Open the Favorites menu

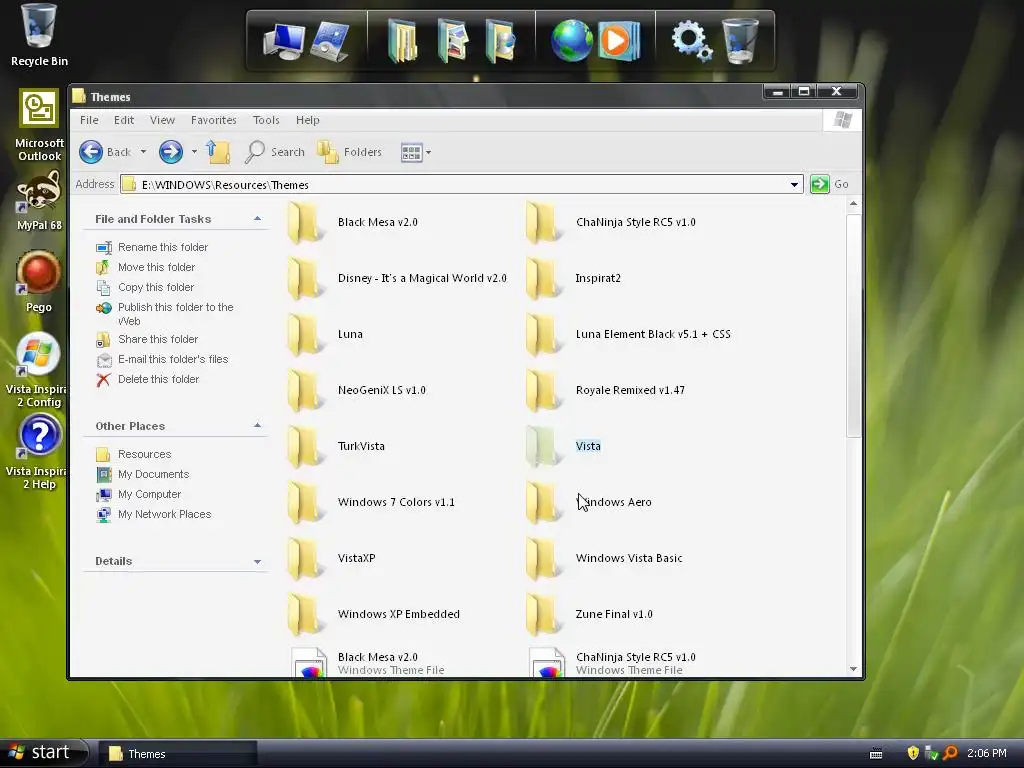pos(214,120)
